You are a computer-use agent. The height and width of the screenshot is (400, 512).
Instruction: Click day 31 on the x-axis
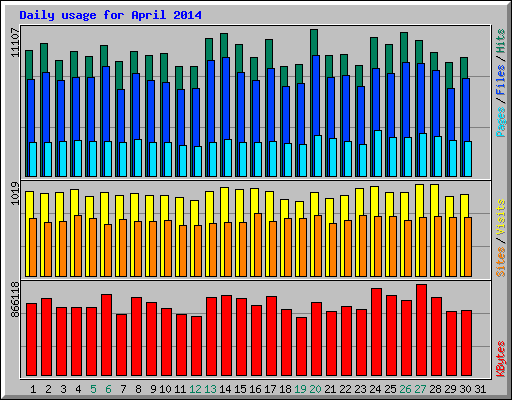pos(480,389)
